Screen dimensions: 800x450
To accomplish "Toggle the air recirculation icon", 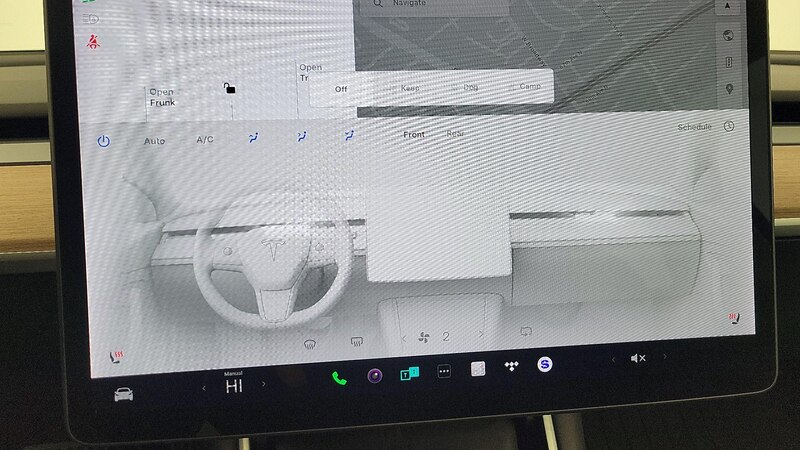I will (x=526, y=332).
